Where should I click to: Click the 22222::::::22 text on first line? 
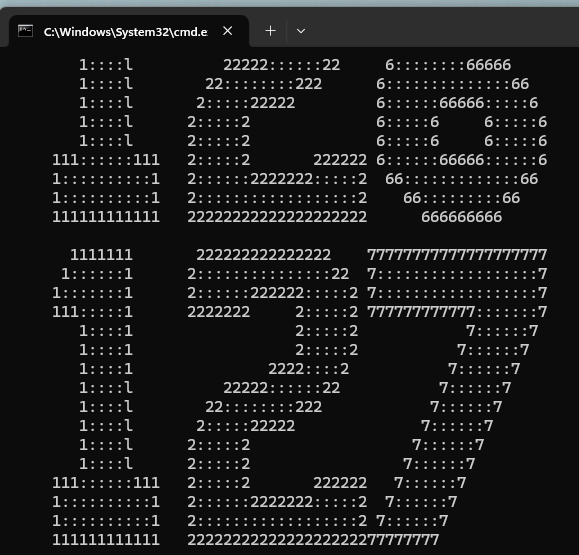(x=282, y=65)
